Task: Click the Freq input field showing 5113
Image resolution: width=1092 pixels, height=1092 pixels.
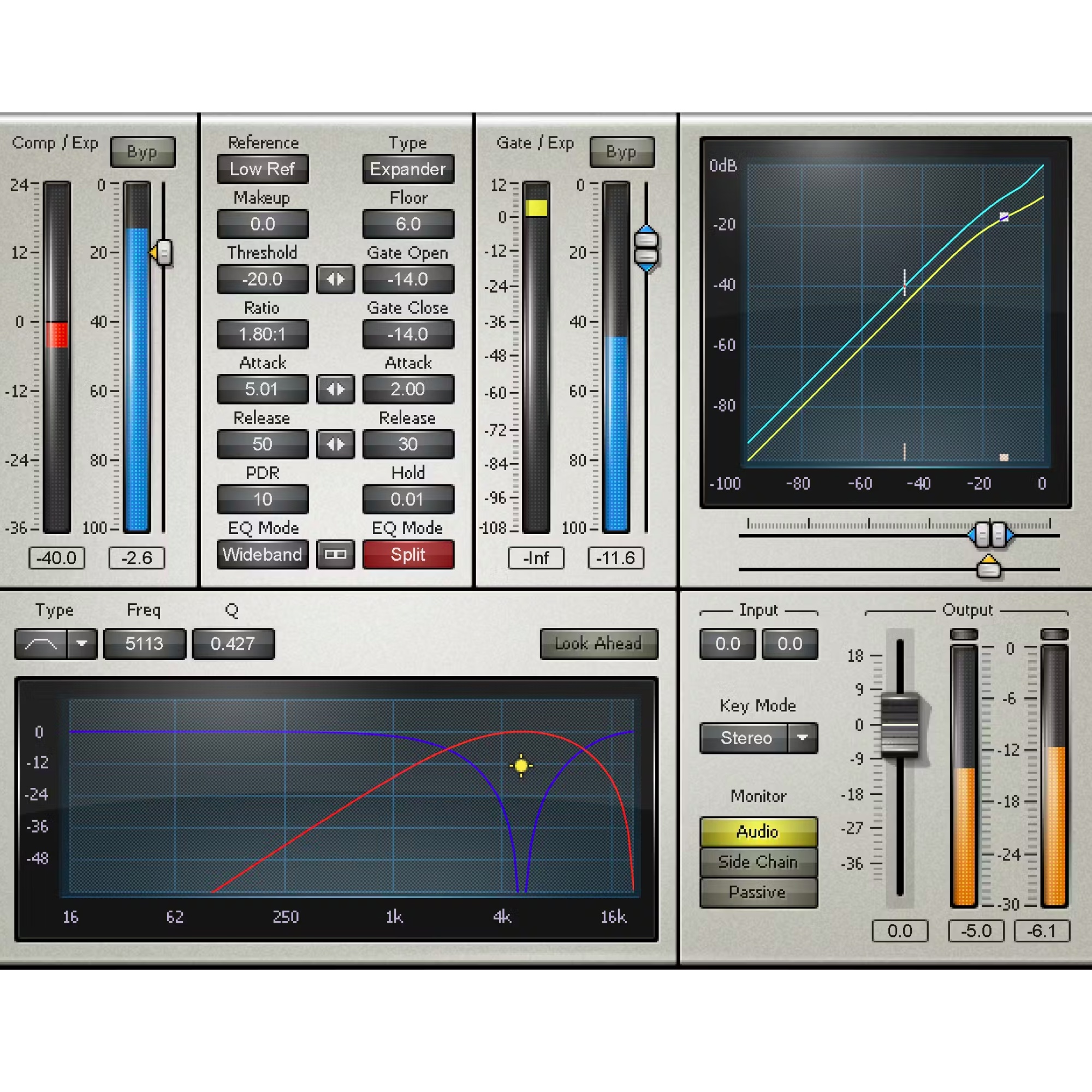Action: pyautogui.click(x=145, y=644)
